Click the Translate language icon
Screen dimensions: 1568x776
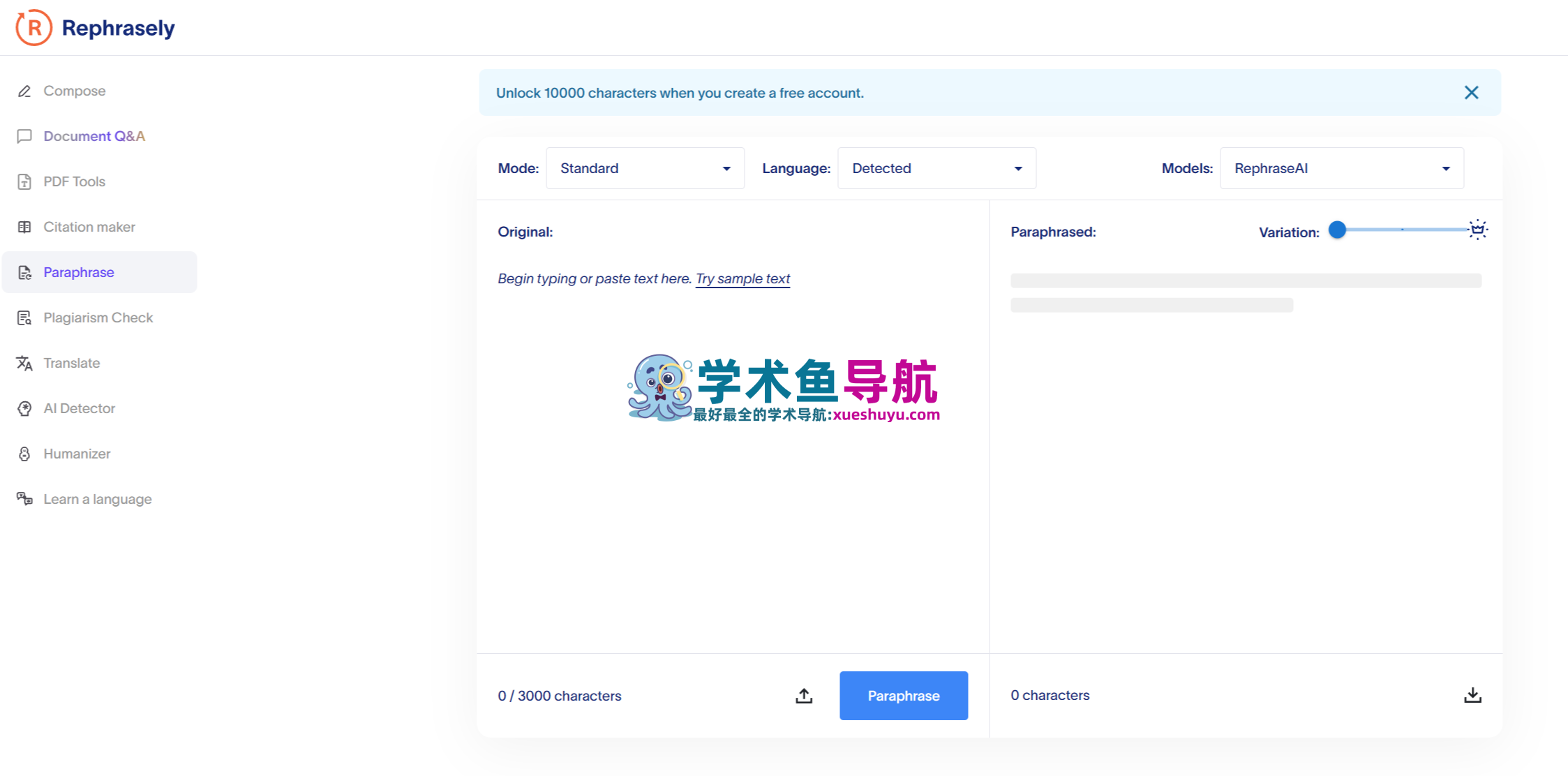(24, 363)
